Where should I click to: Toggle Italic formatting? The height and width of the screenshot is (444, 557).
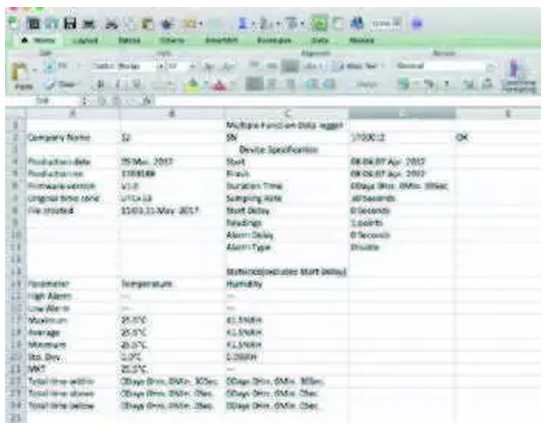coord(118,85)
